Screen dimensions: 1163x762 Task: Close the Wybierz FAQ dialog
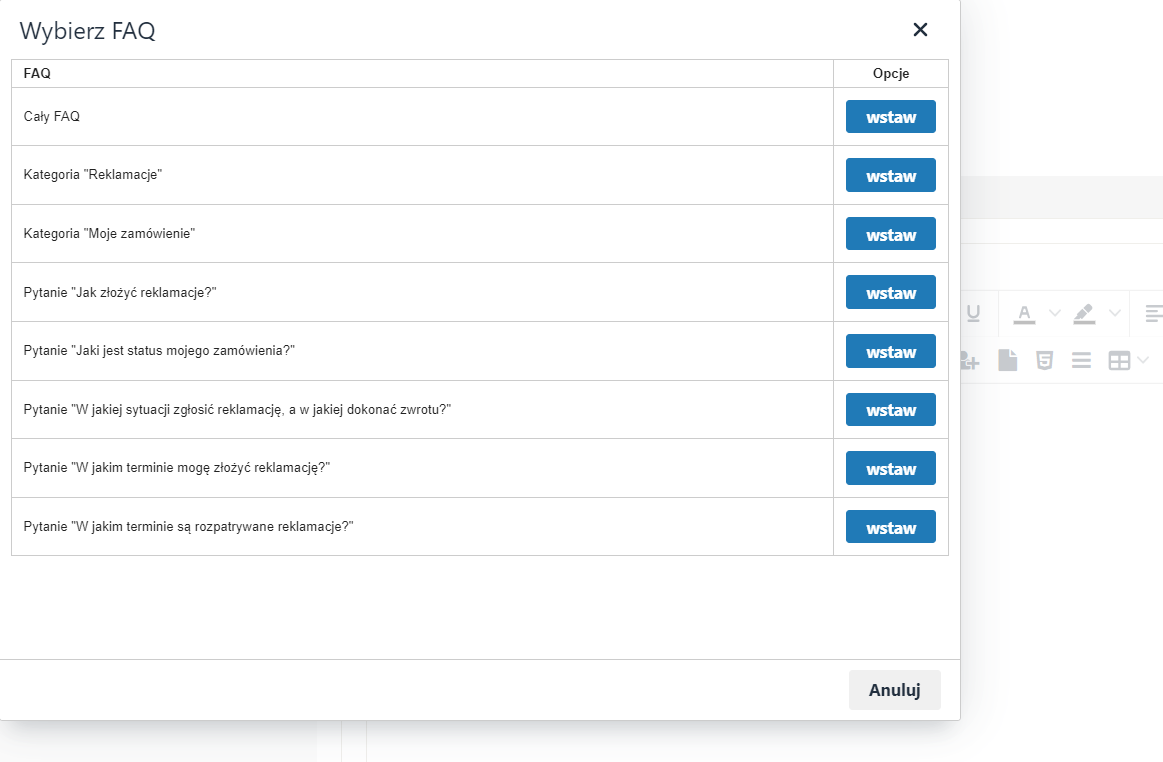[920, 30]
